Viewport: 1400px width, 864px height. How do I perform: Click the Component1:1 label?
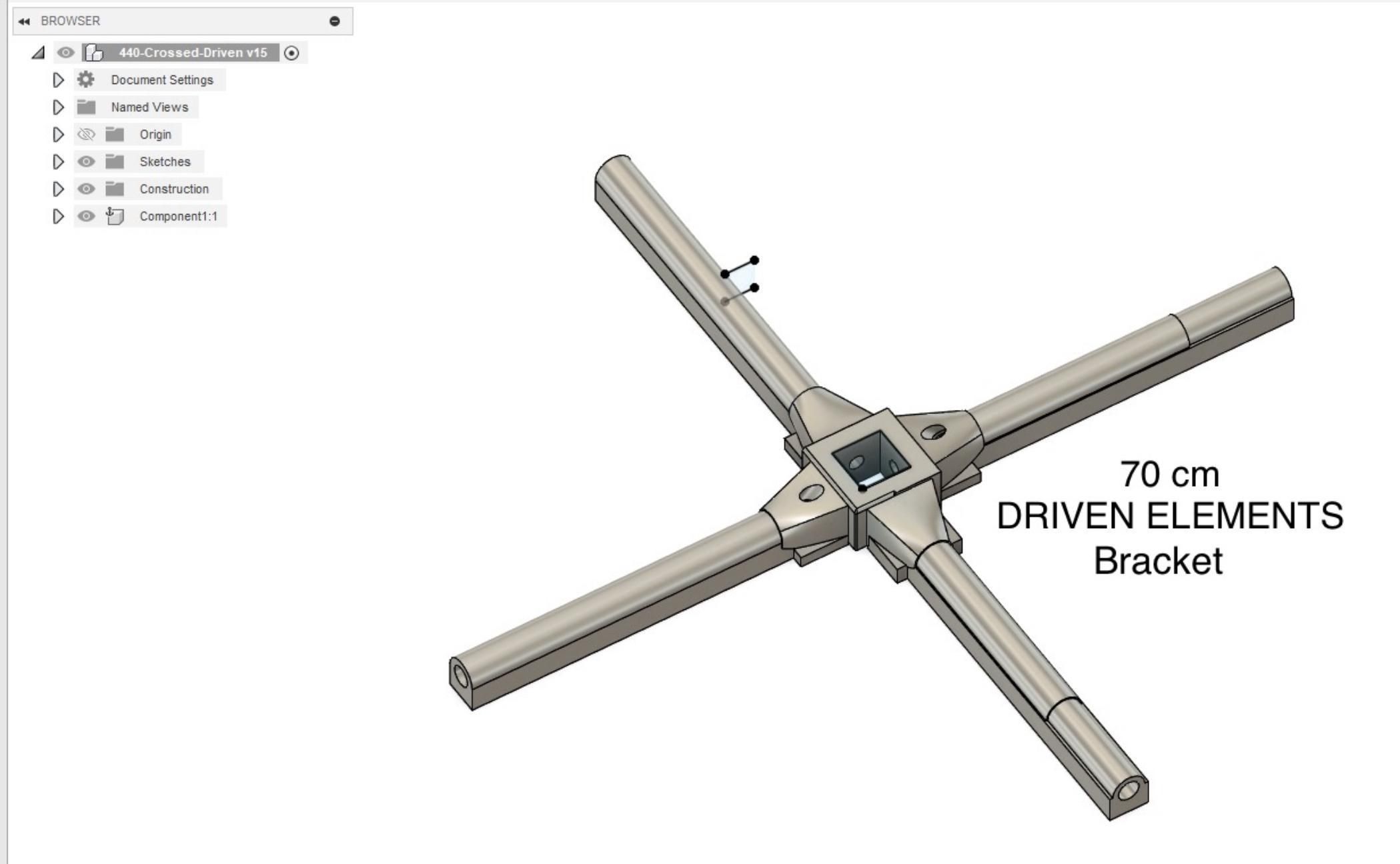(x=178, y=217)
